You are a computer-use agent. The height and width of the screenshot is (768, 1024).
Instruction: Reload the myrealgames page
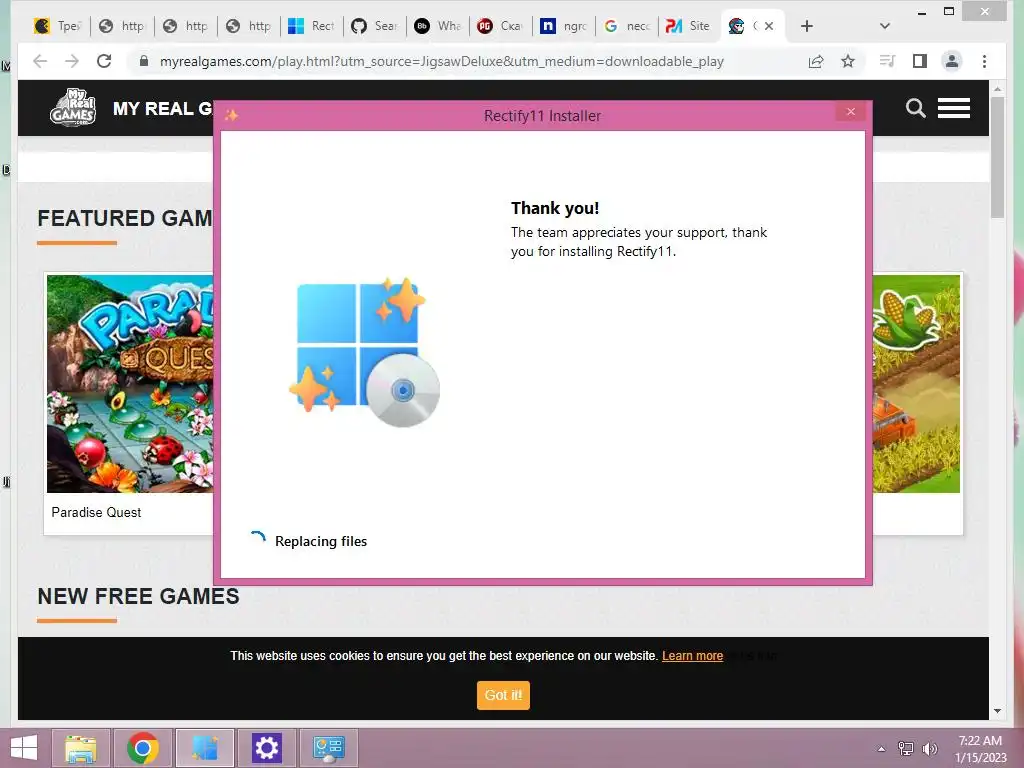[104, 61]
